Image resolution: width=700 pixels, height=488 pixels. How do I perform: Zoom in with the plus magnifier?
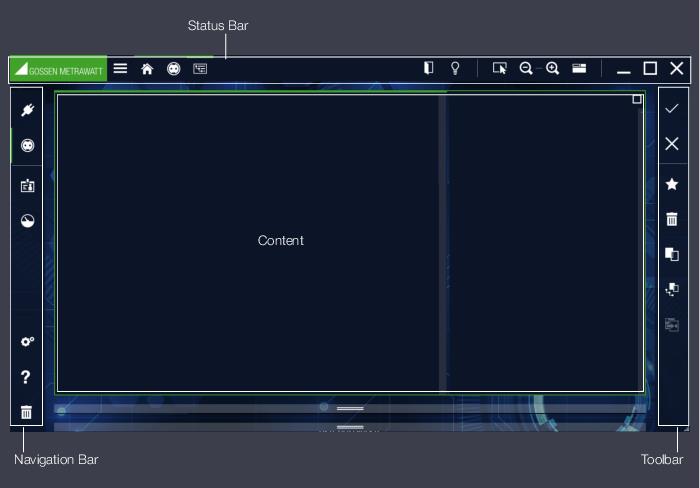[x=552, y=68]
